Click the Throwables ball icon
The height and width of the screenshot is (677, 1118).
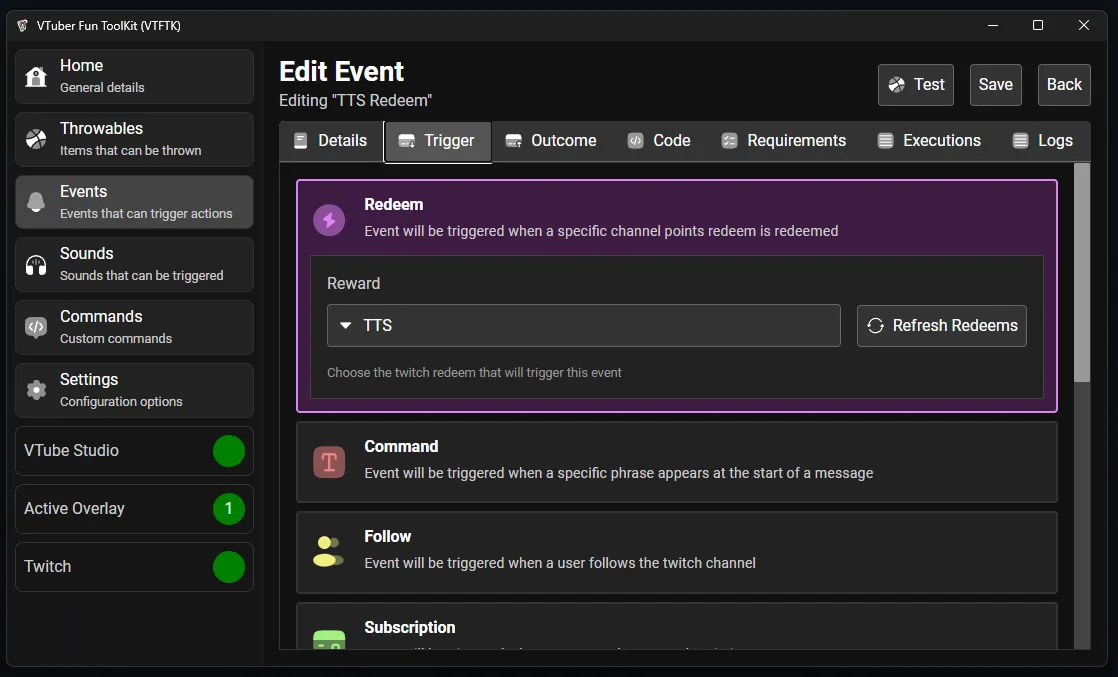click(x=36, y=139)
